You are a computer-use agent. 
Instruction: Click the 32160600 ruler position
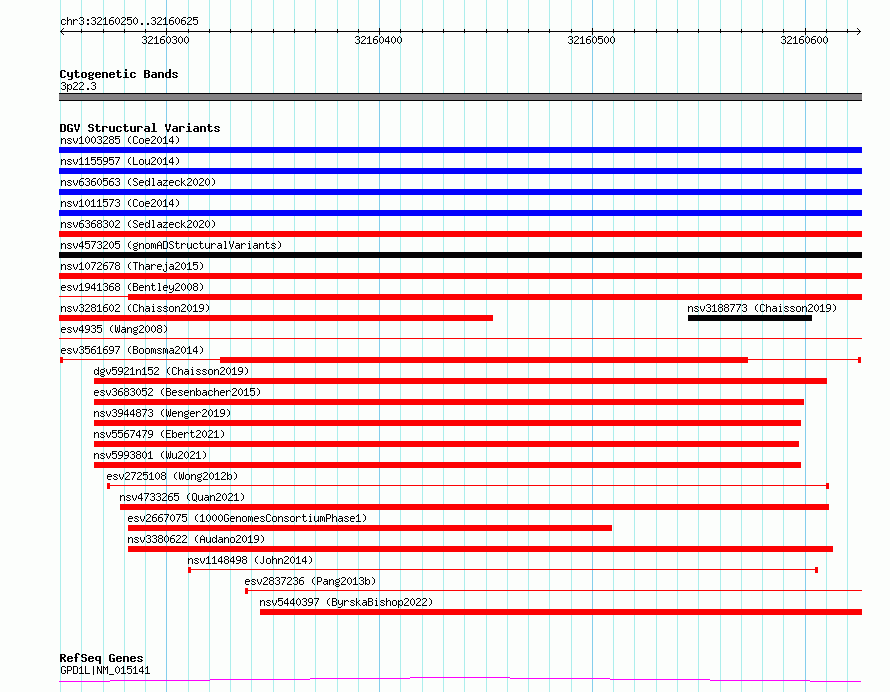click(x=804, y=40)
